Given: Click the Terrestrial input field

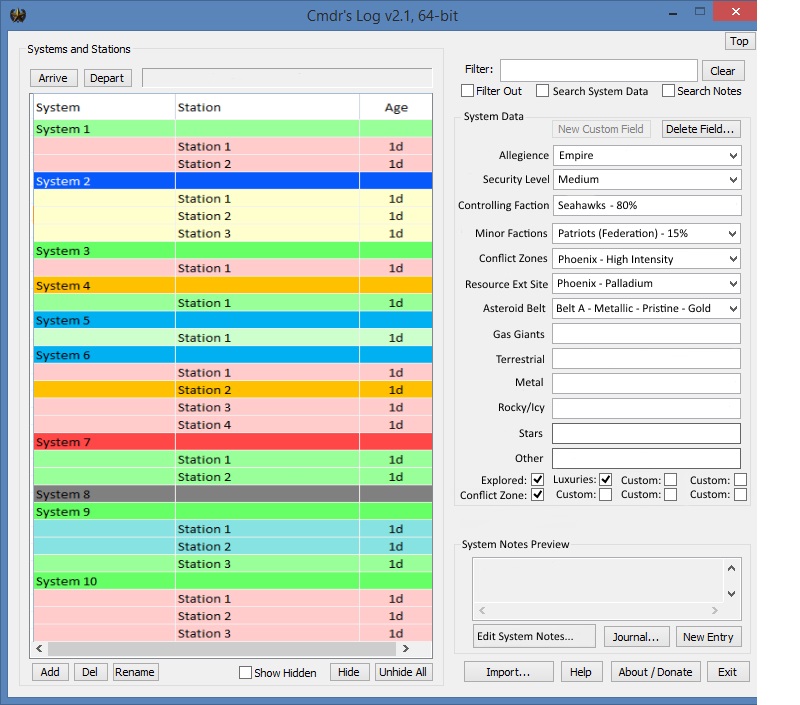Looking at the screenshot, I should pos(646,359).
